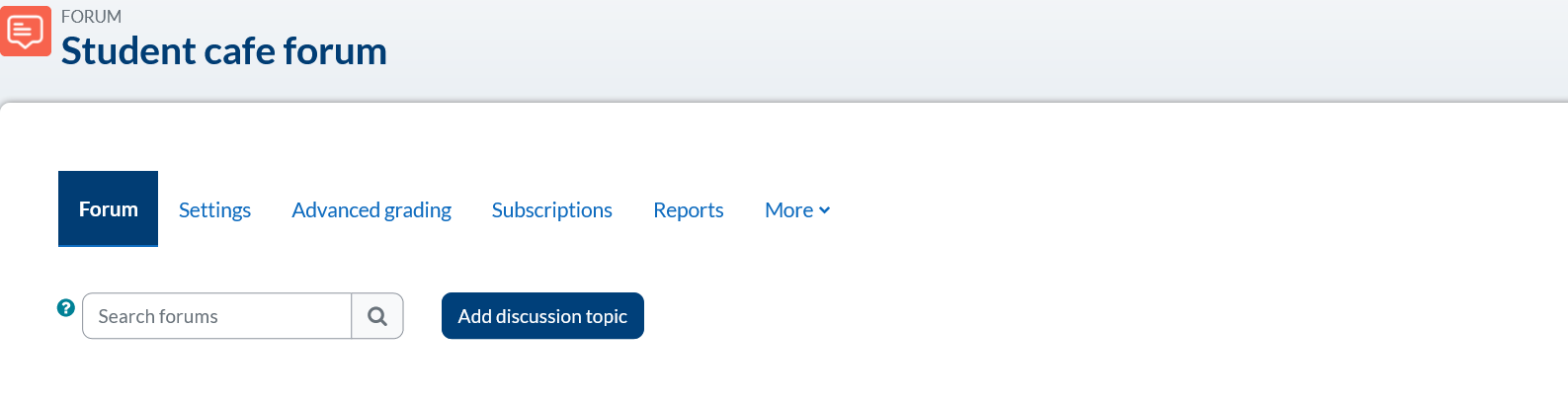The height and width of the screenshot is (408, 1568).
Task: Start a new discussion topic
Action: (542, 316)
